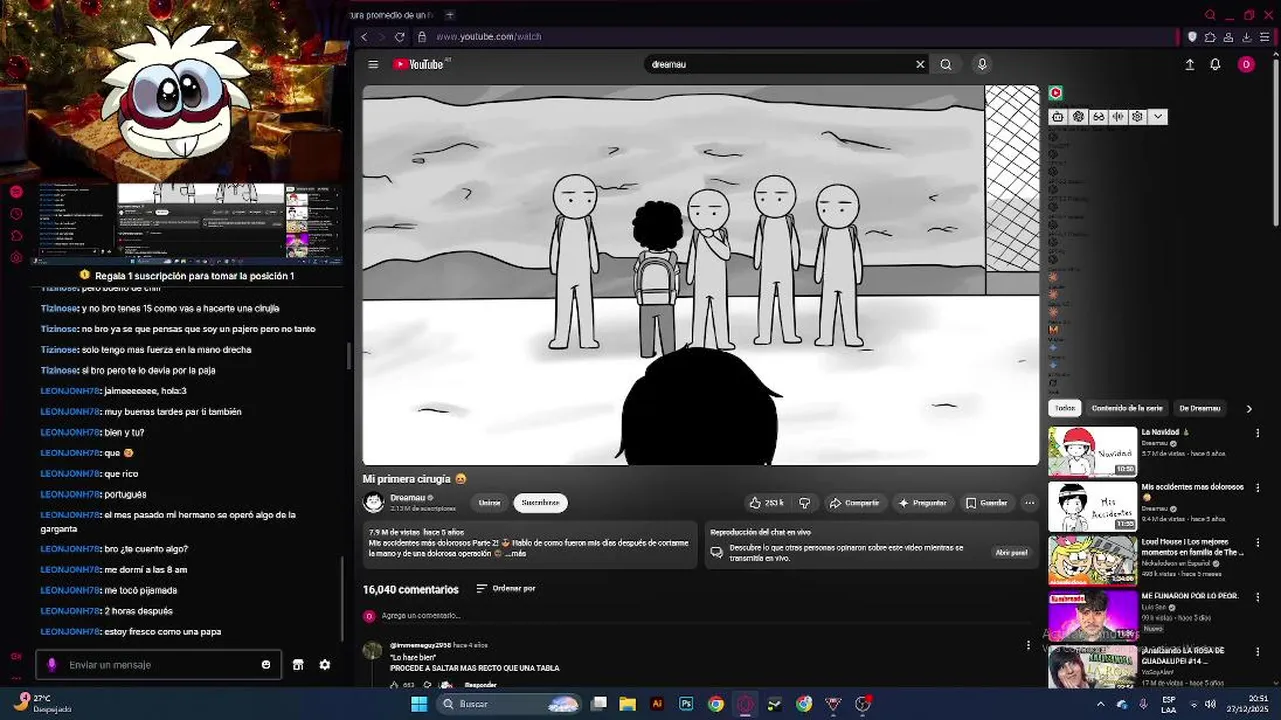Open more actions ellipsis beside Guardar
Viewport: 1281px width, 720px height.
point(1029,503)
